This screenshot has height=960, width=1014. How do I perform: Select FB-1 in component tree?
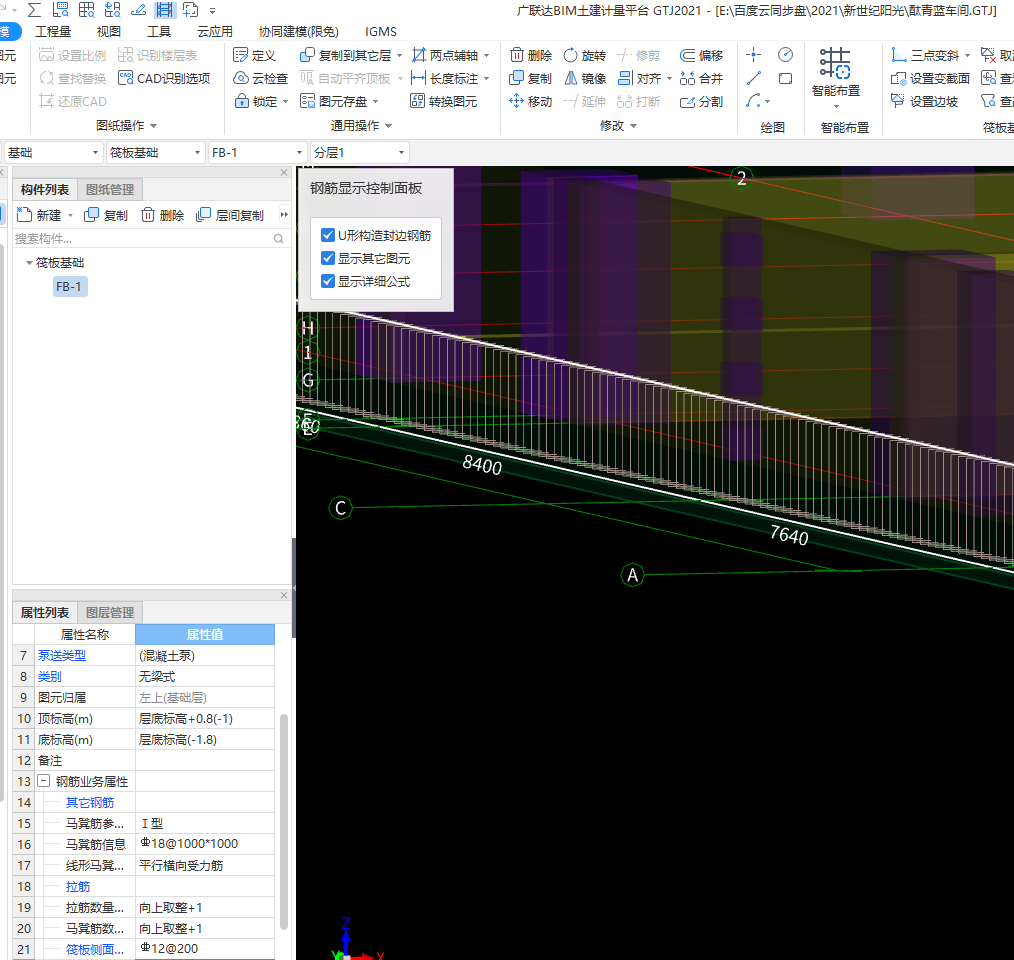[x=69, y=287]
